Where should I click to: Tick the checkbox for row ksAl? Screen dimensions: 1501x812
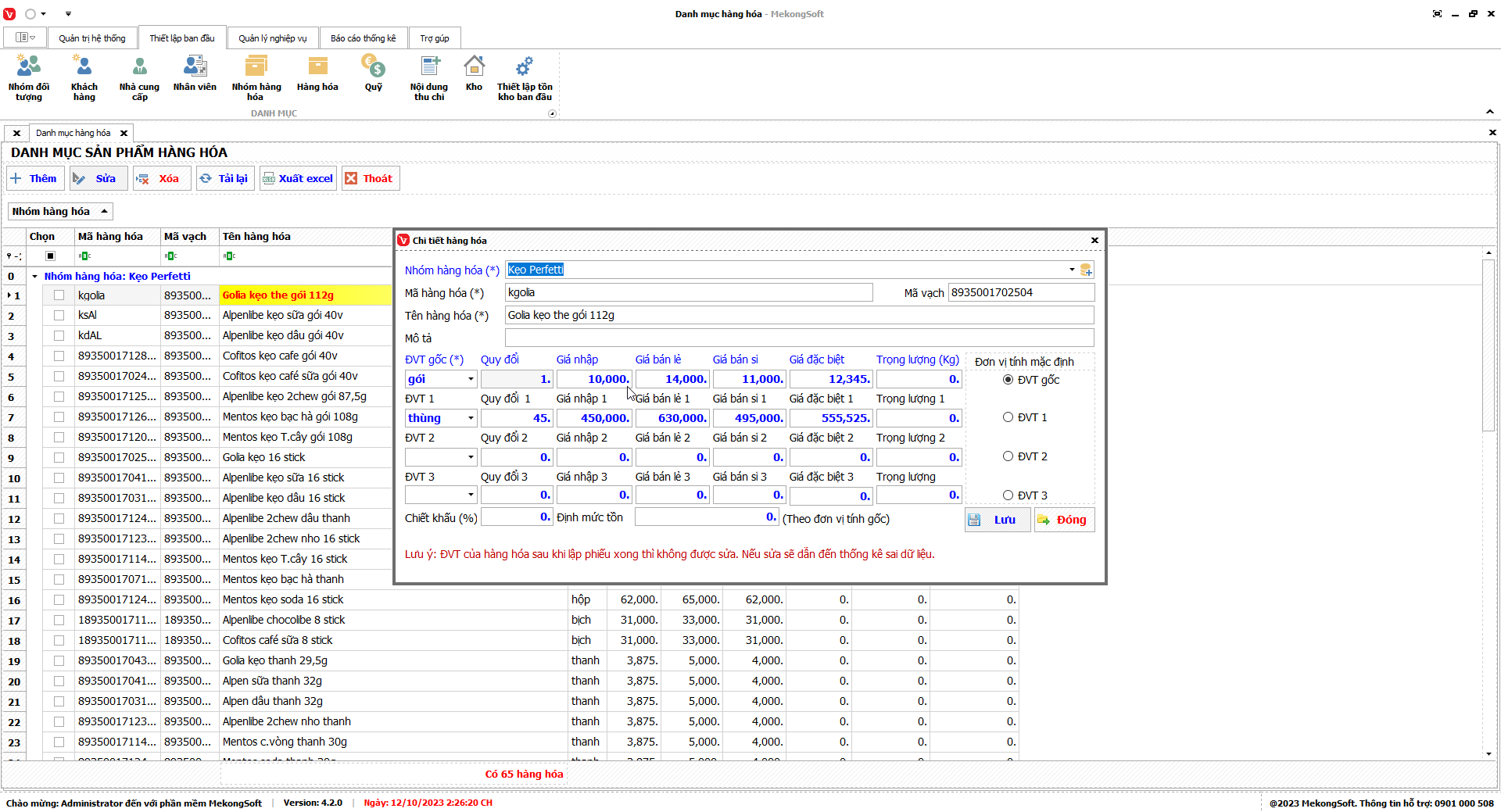[x=59, y=316]
